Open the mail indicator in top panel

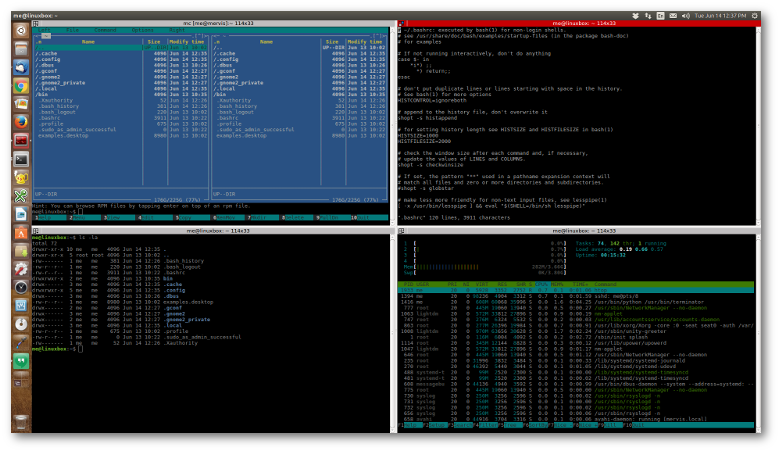click(673, 16)
